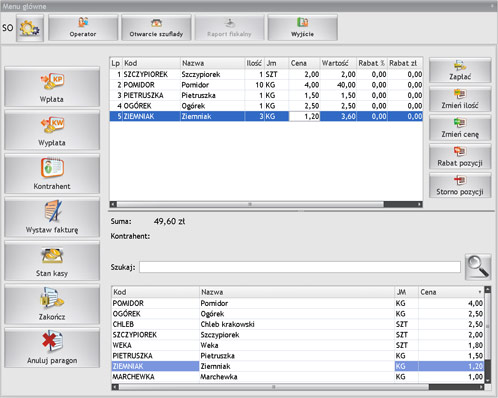The image size is (498, 398).
Task: Open the cash drawer with Otwarcie szuflady
Action: tap(156, 28)
